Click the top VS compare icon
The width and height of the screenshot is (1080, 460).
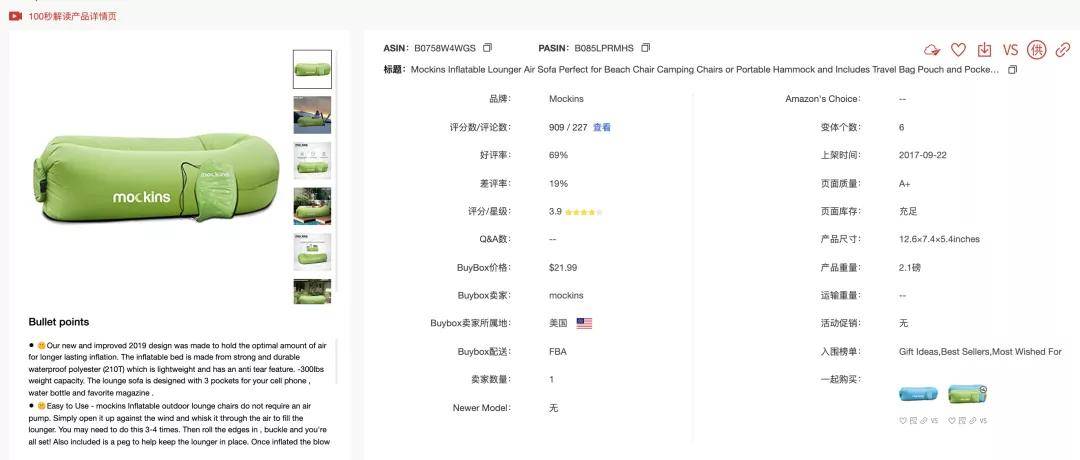pyautogui.click(x=1010, y=50)
